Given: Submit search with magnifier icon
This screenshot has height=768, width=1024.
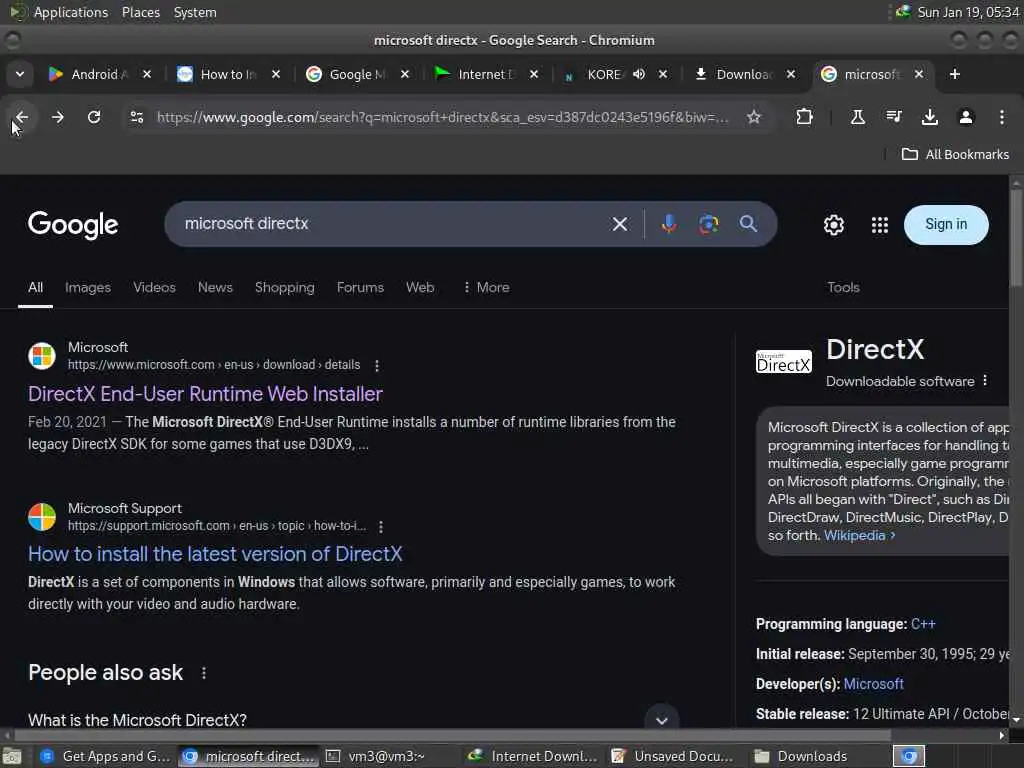Looking at the screenshot, I should [x=748, y=224].
